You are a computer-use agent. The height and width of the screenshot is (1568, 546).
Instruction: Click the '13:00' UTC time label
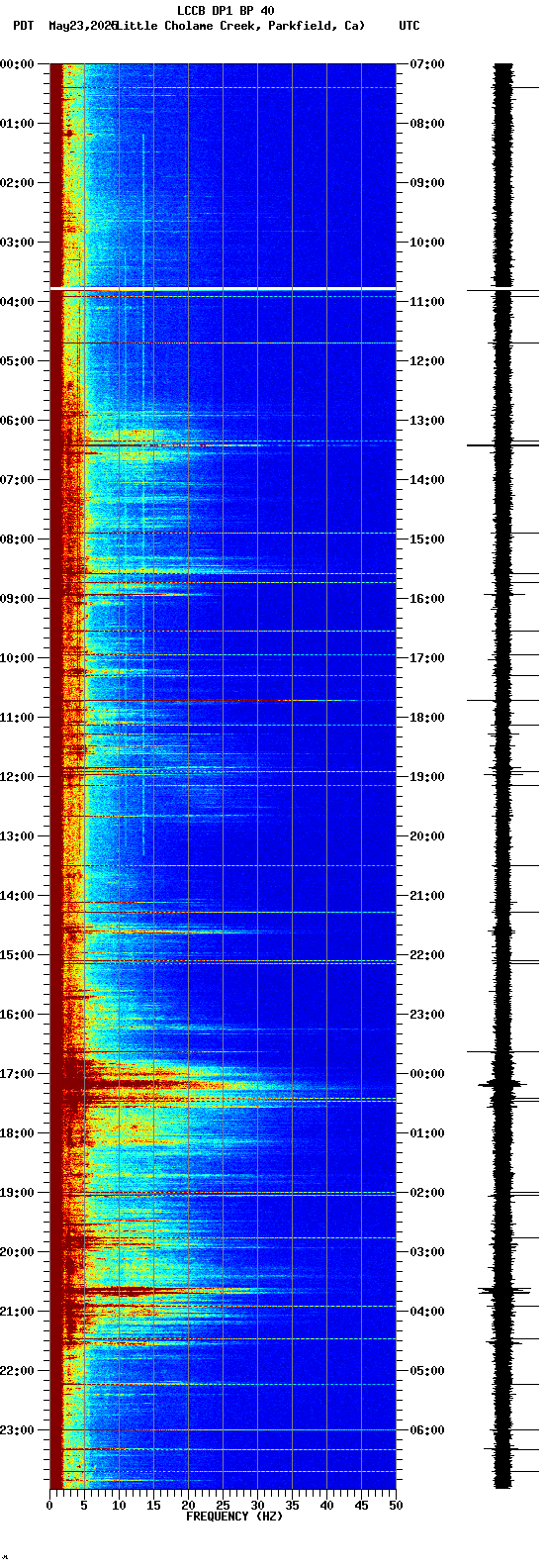coord(426,421)
